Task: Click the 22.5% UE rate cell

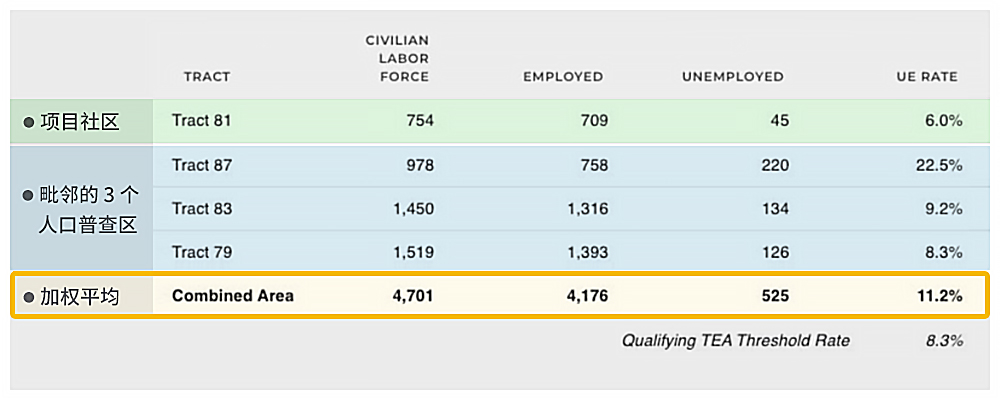Action: [939, 165]
